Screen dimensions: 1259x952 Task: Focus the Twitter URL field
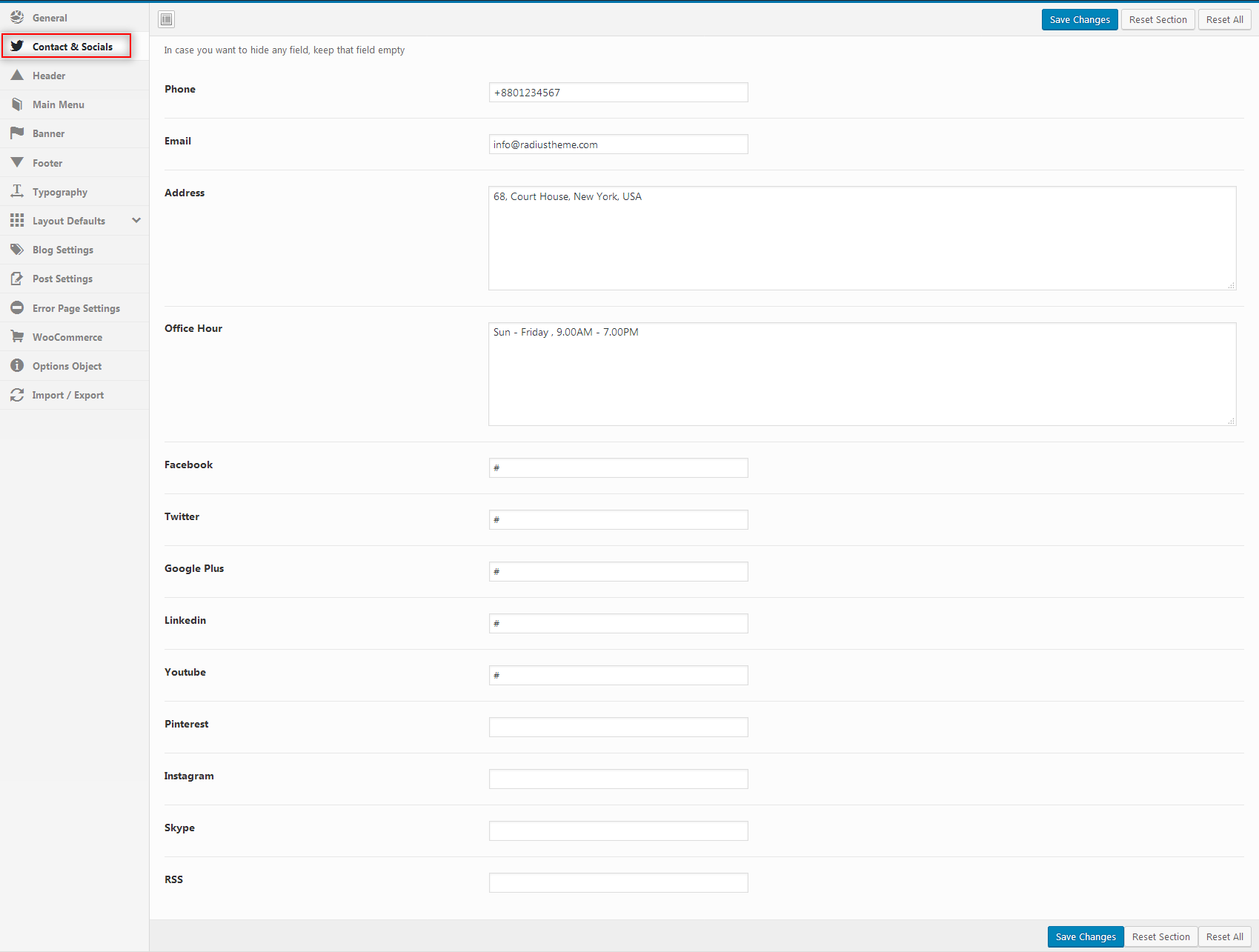coord(618,520)
